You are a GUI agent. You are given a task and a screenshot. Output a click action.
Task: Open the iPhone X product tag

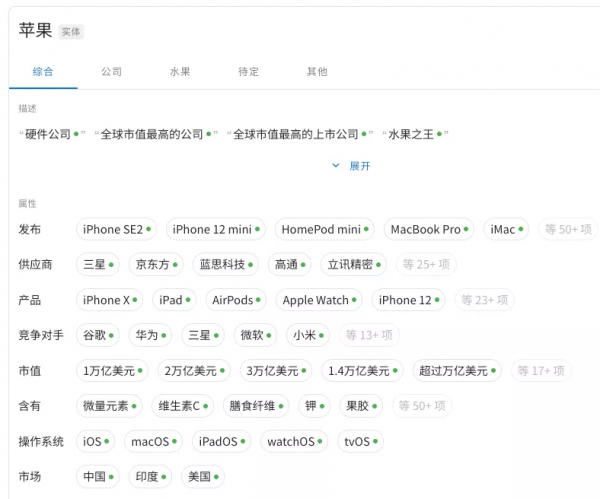(x=109, y=300)
